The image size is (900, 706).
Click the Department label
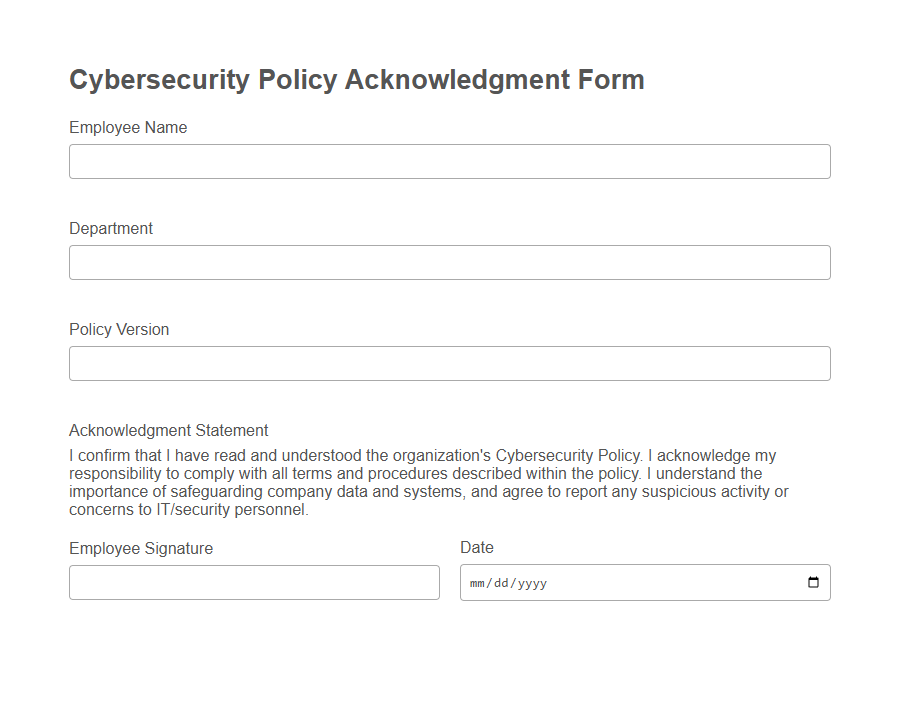click(x=111, y=228)
